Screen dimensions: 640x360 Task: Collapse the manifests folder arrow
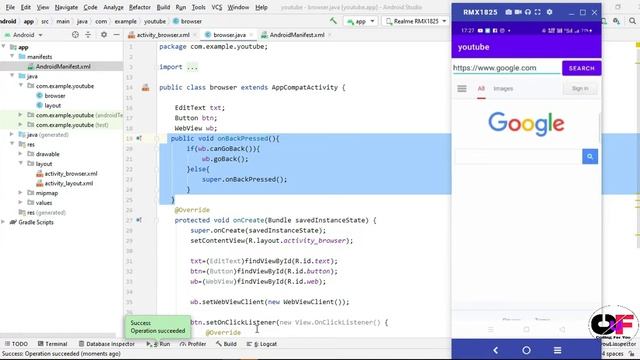click(12, 57)
